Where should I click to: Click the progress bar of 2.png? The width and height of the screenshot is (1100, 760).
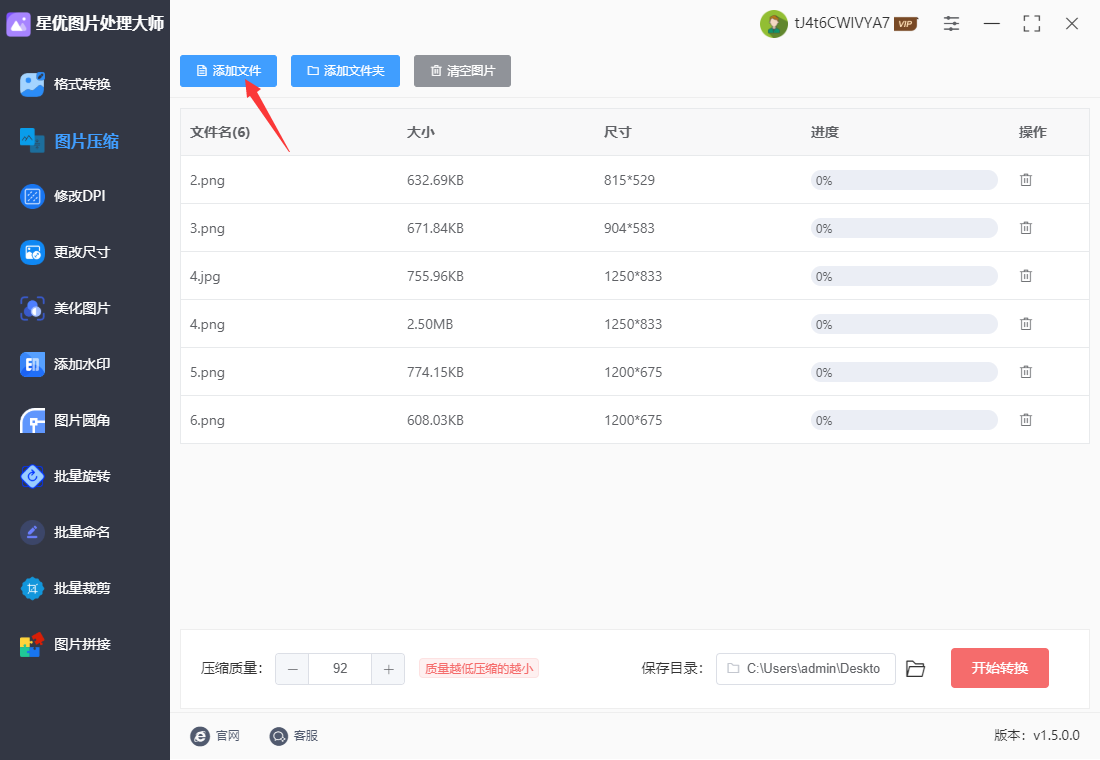click(904, 180)
